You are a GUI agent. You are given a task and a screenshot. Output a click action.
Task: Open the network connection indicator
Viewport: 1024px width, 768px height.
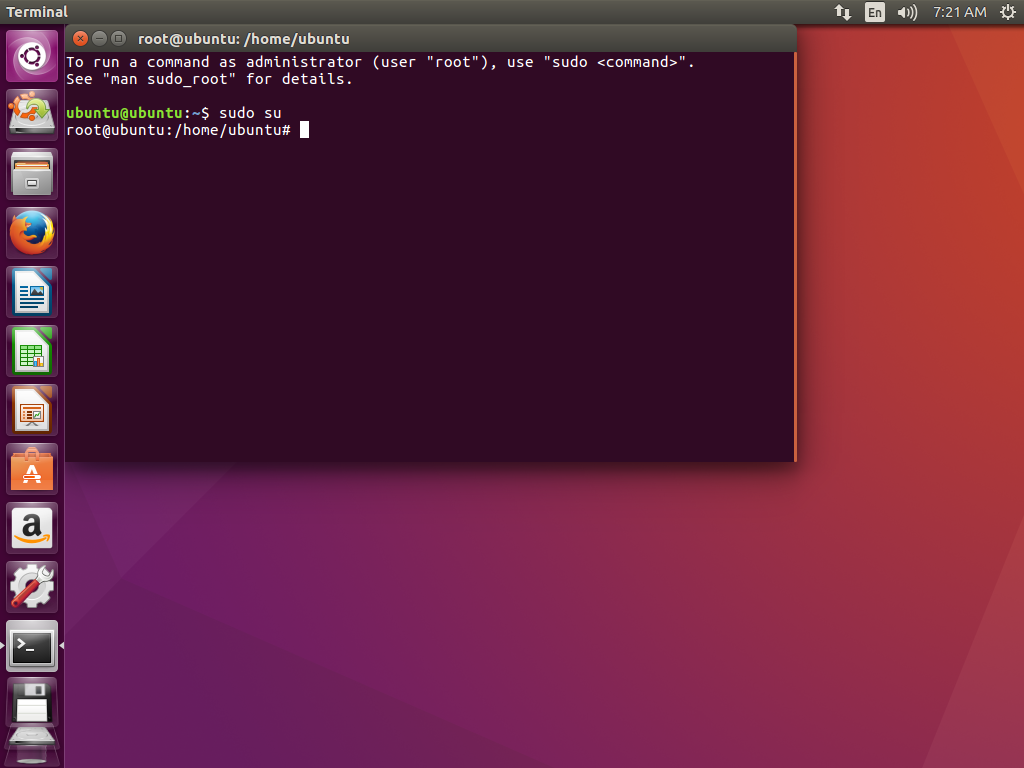[x=842, y=12]
